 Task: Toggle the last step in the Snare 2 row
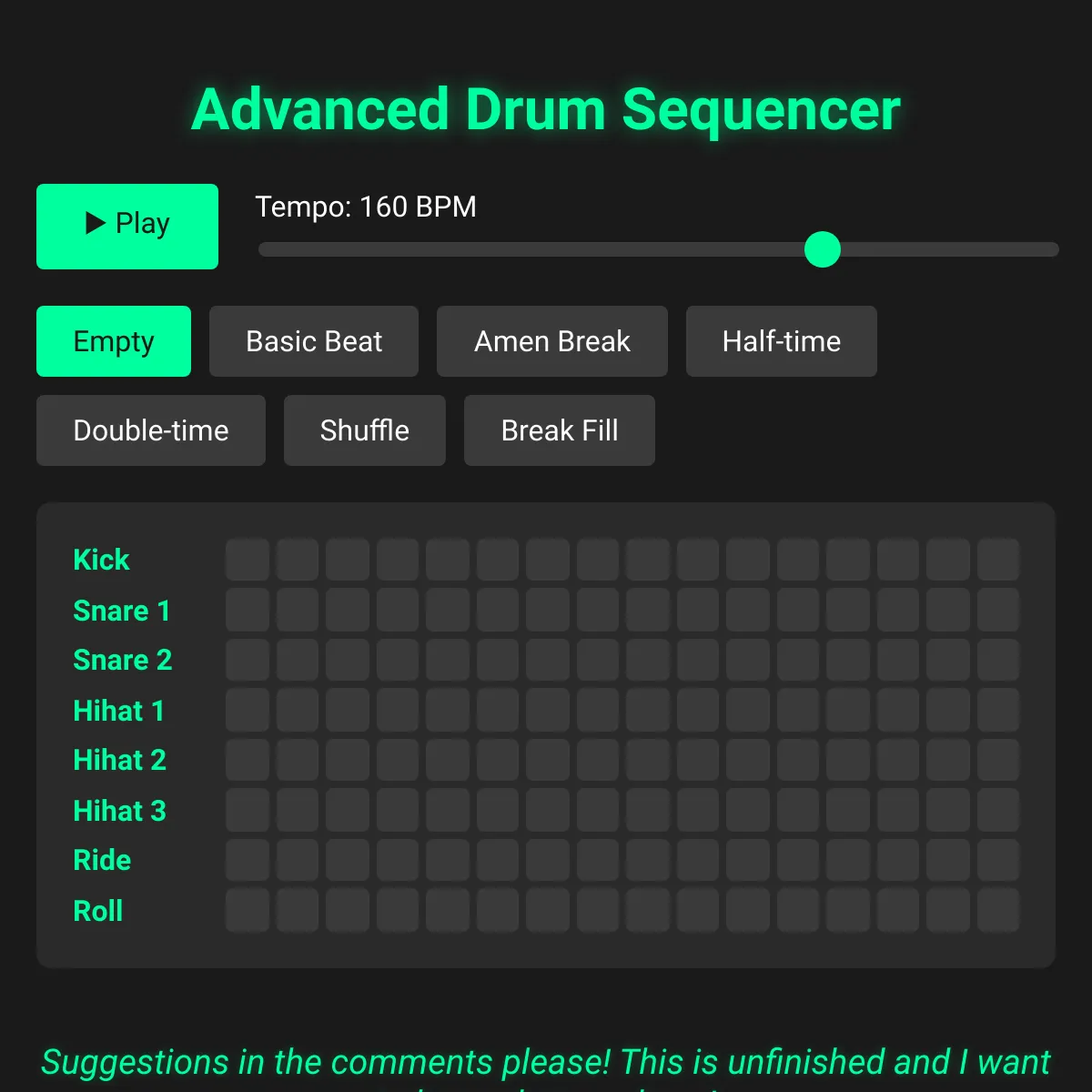click(x=998, y=660)
